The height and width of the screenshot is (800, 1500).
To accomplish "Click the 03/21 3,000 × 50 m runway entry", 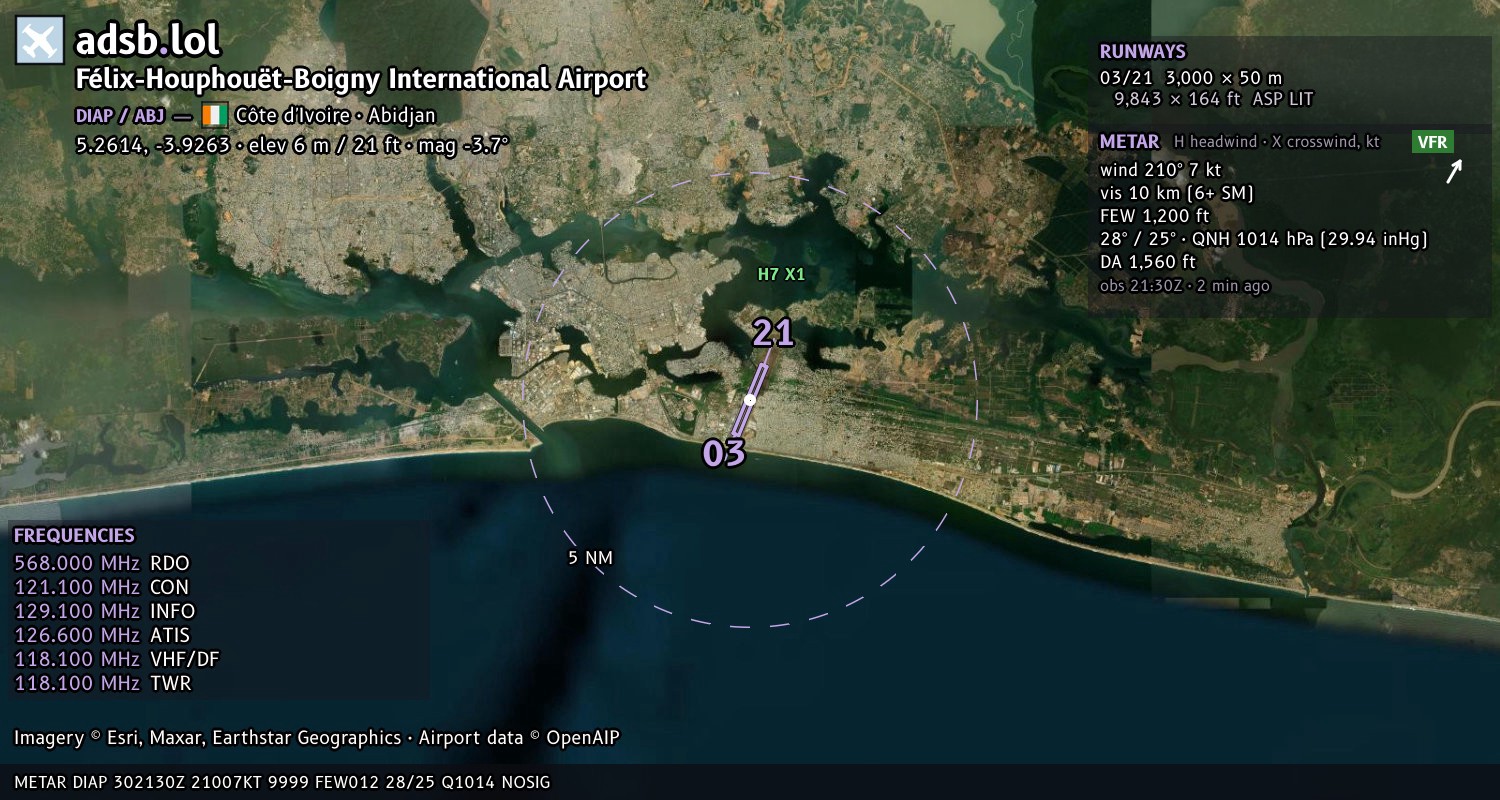I will click(x=1191, y=77).
